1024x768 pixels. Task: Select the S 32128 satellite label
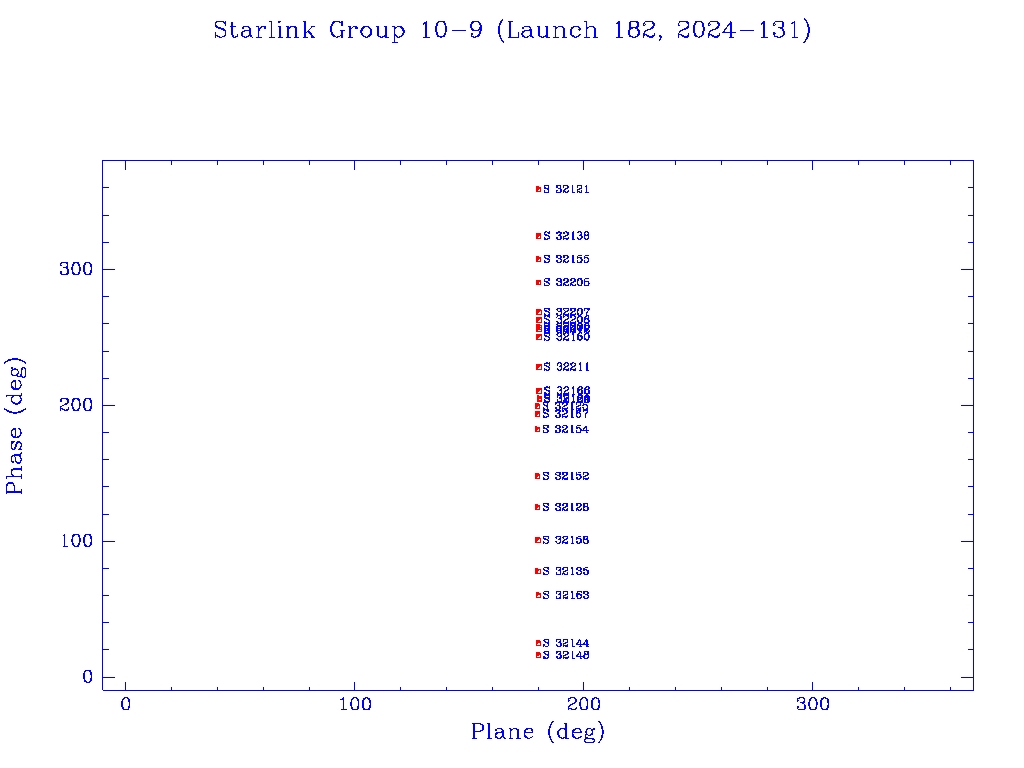566,507
